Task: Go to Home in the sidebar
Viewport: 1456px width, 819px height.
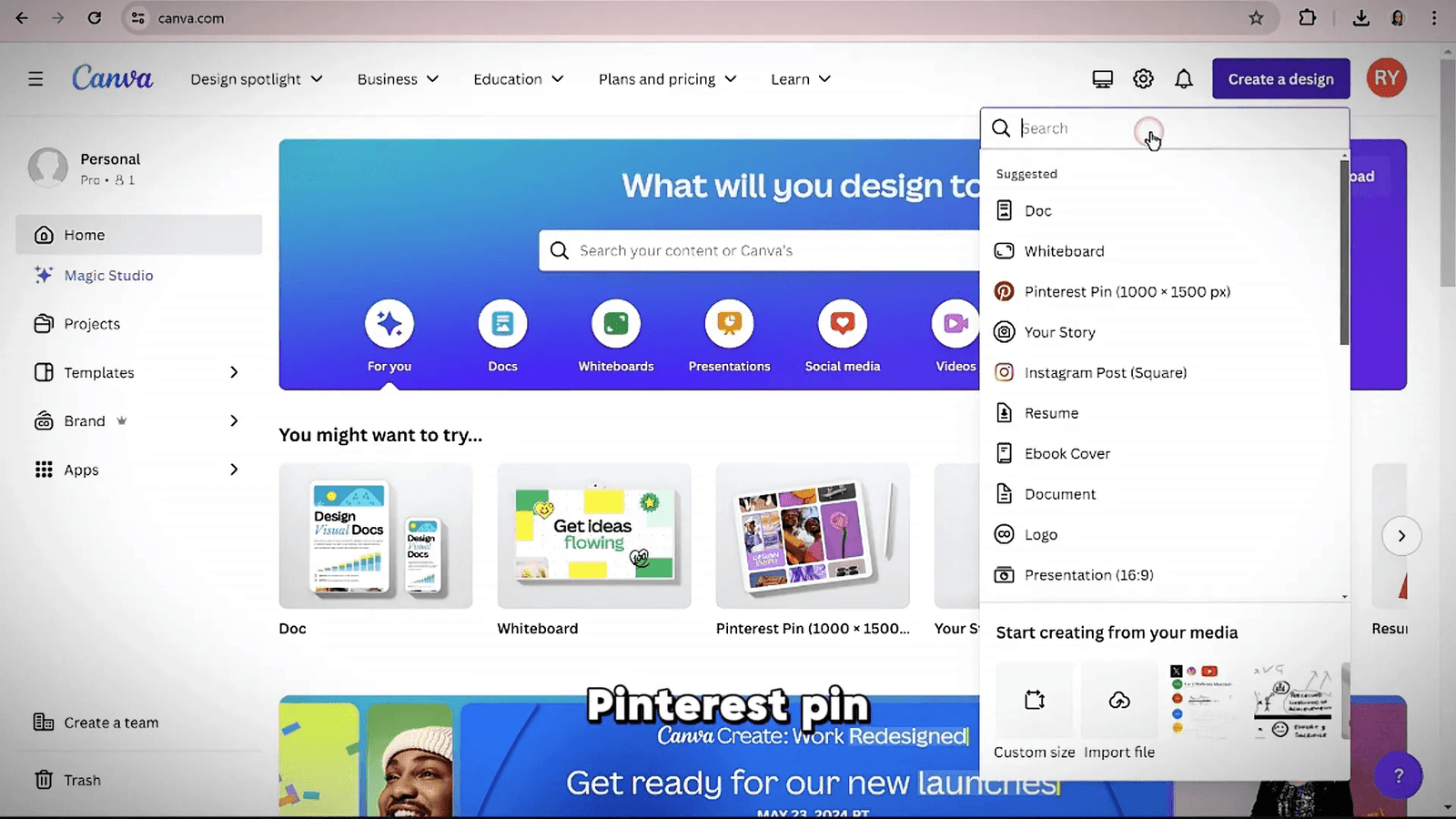Action: (x=139, y=235)
